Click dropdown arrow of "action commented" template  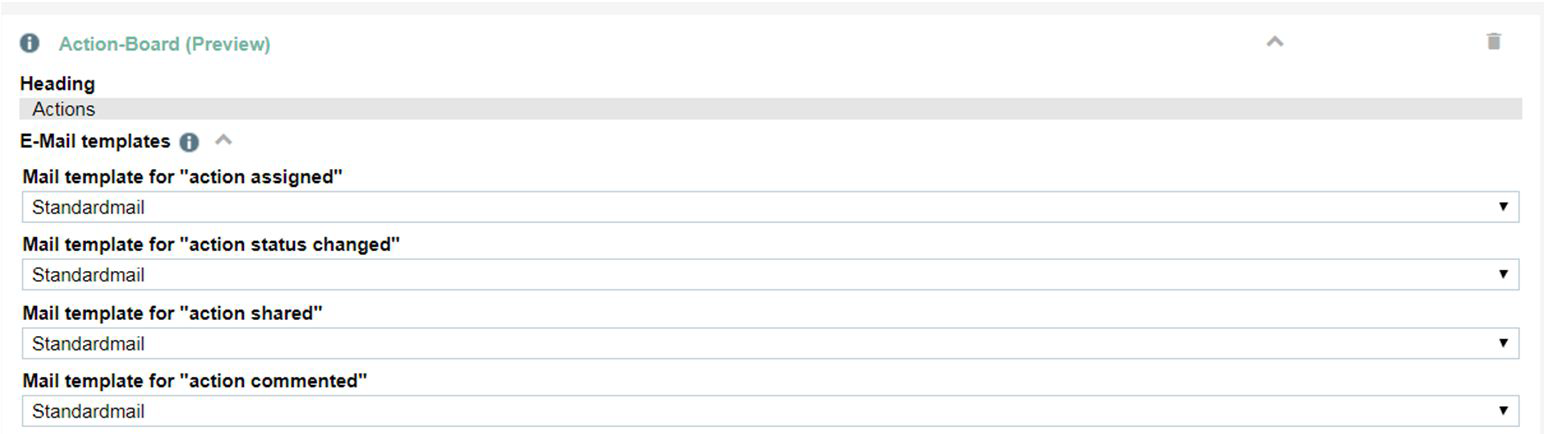(x=1503, y=411)
